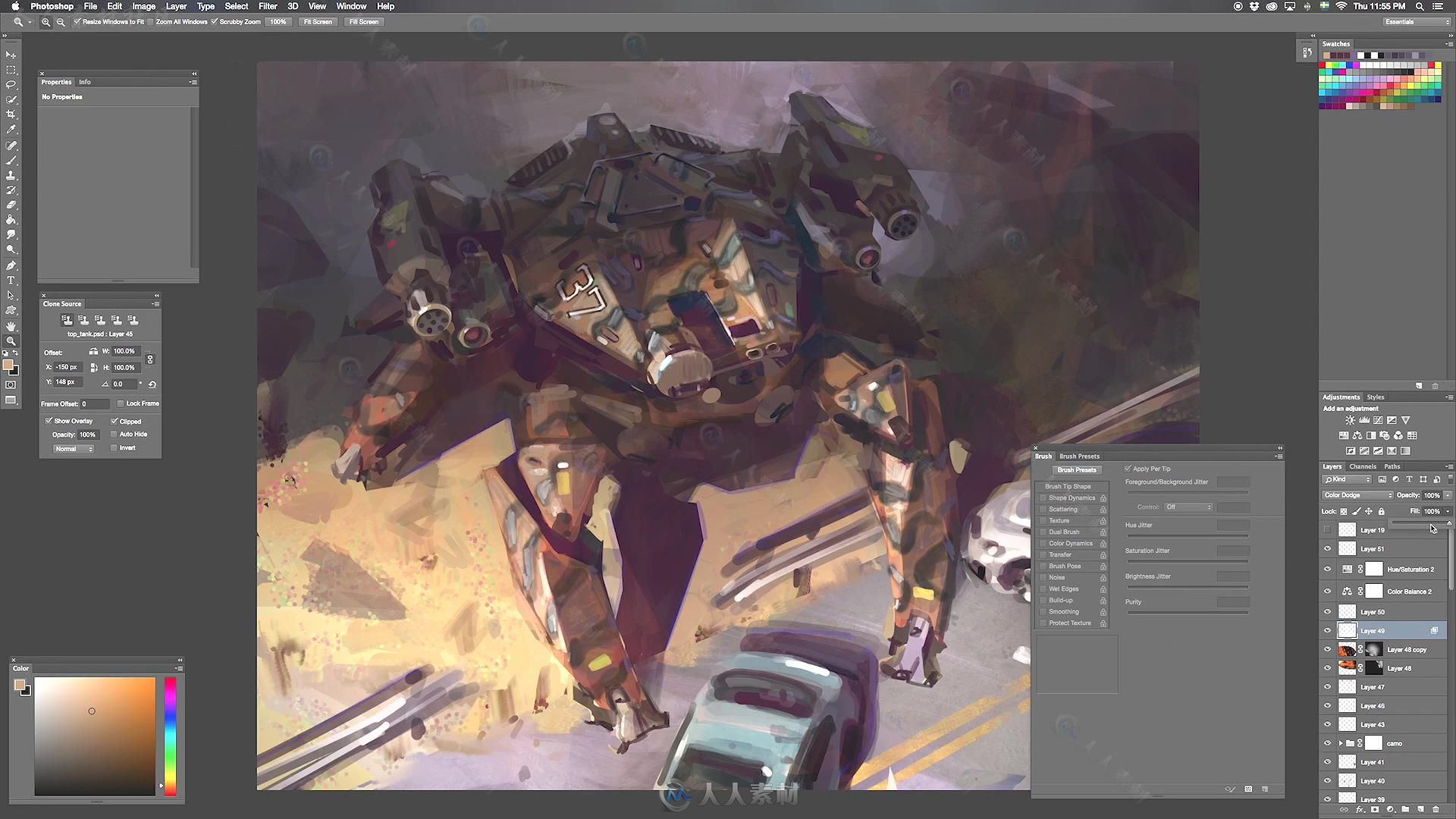Select the Pen tool
1456x819 pixels.
click(x=11, y=265)
